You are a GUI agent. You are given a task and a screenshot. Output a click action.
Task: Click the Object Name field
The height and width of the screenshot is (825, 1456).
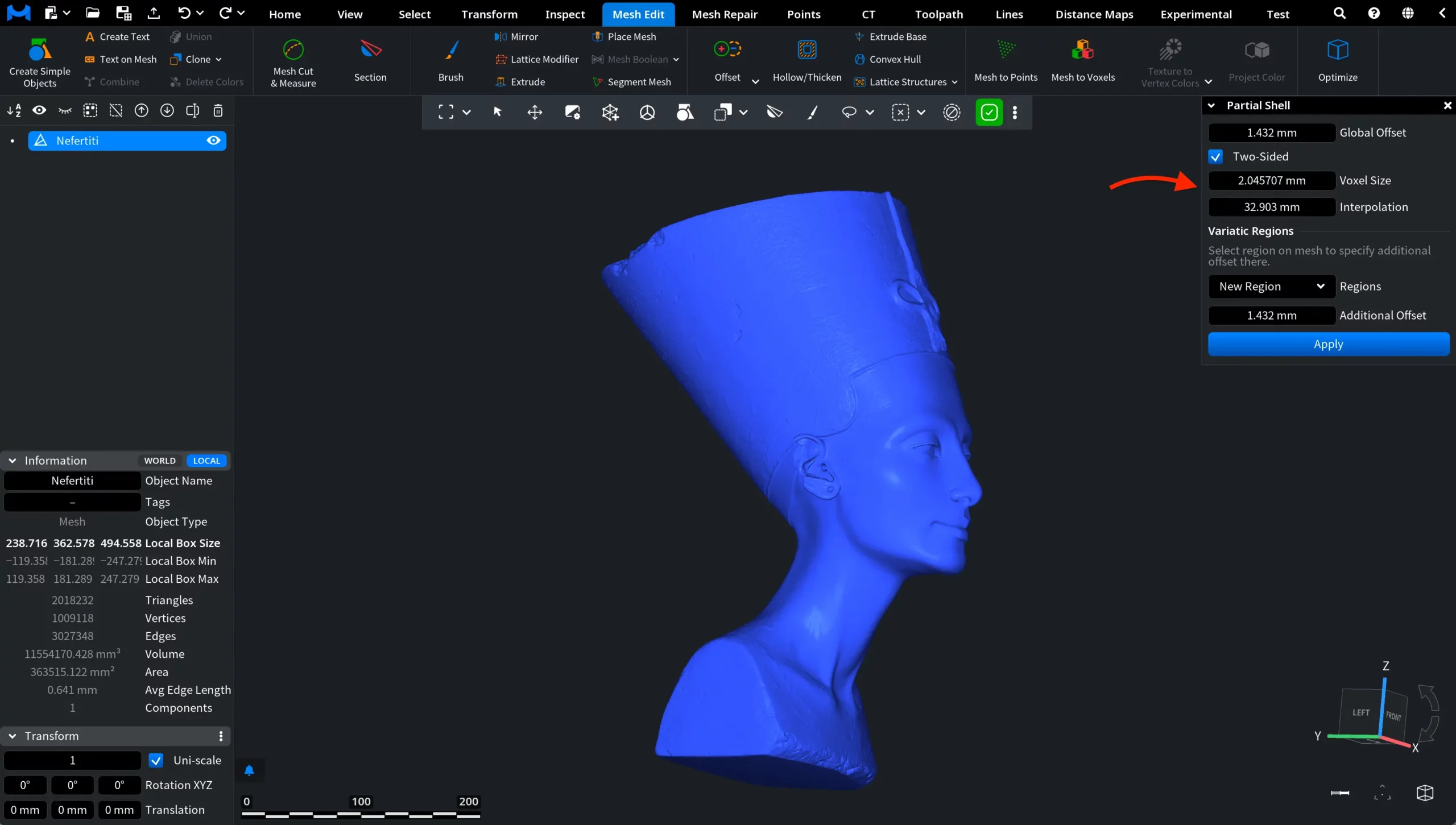pyautogui.click(x=72, y=480)
